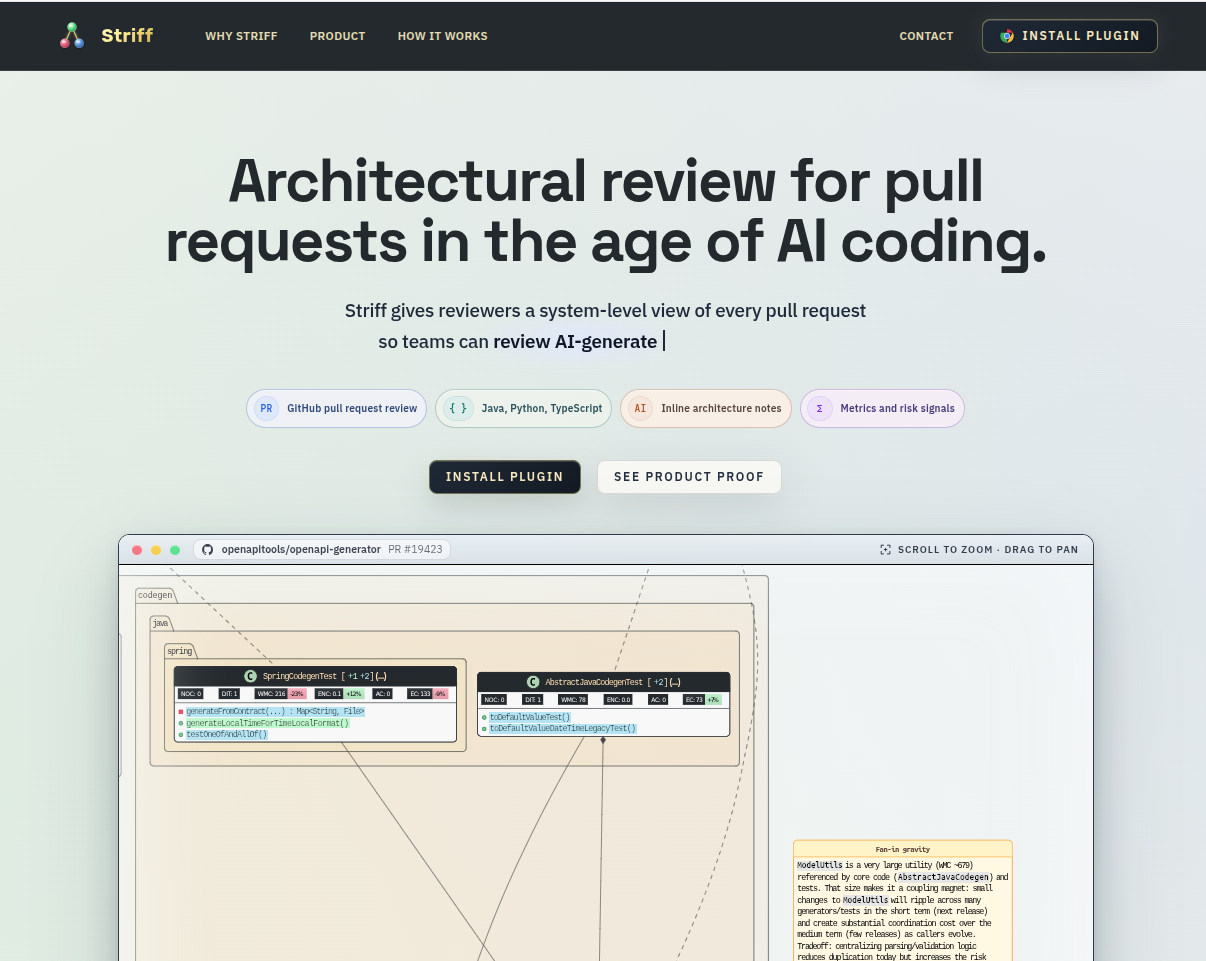The image size is (1206, 961).
Task: Select the Java, Python, TypeScript chip
Action: 523,408
